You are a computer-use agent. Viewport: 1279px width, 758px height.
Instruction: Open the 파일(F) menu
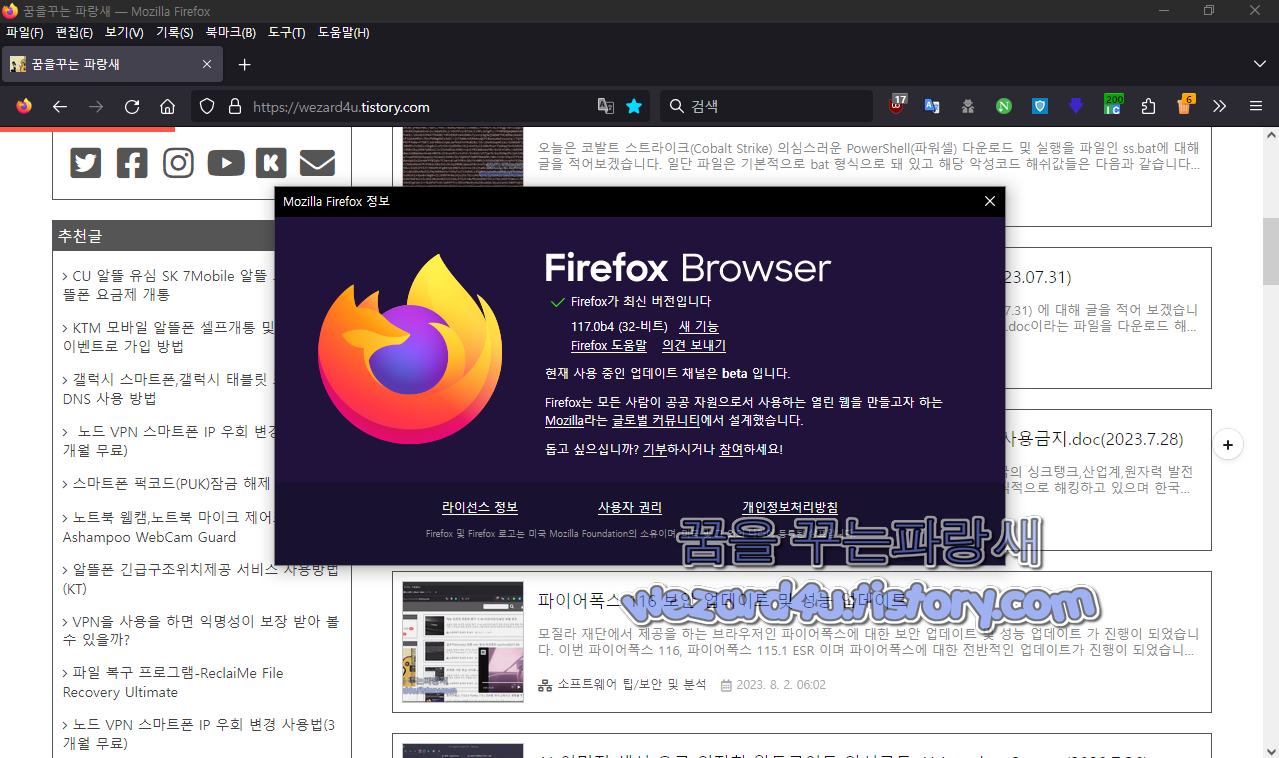coord(25,33)
